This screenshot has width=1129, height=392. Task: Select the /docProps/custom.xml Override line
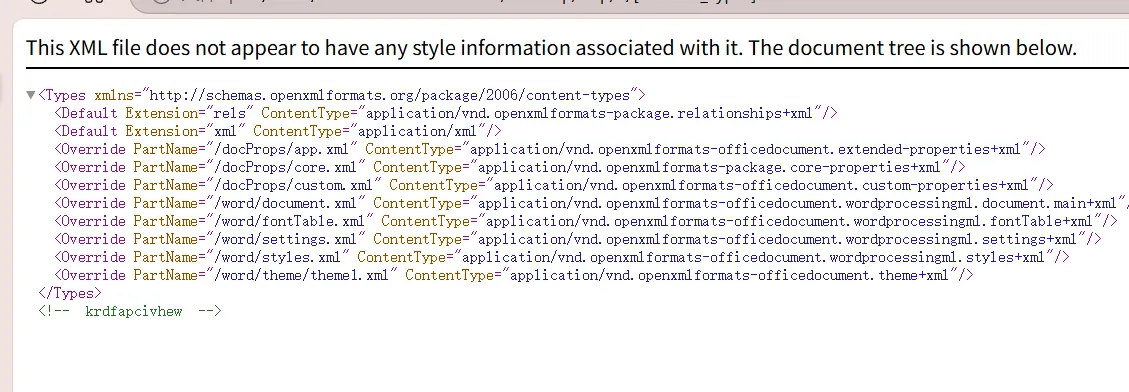[554, 185]
